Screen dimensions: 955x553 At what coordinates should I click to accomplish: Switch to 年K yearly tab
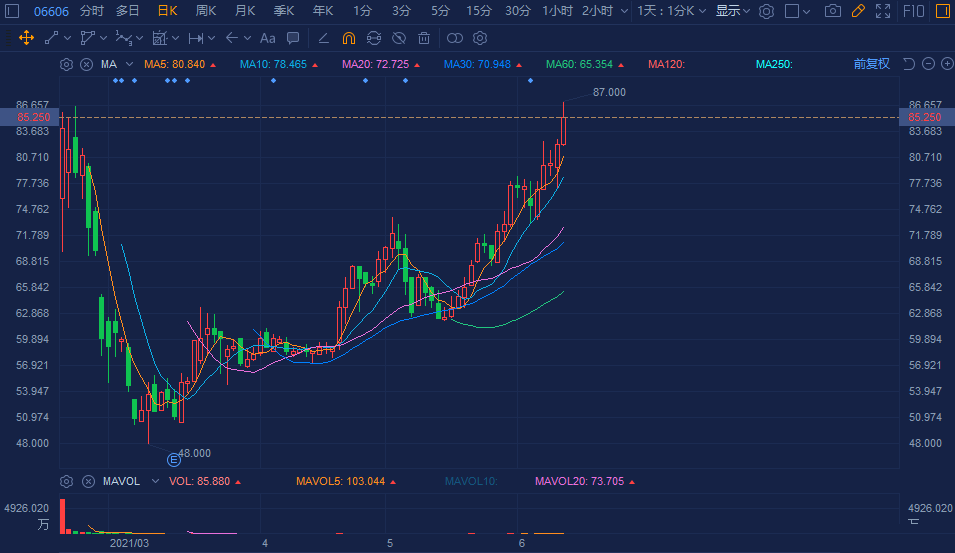(323, 11)
